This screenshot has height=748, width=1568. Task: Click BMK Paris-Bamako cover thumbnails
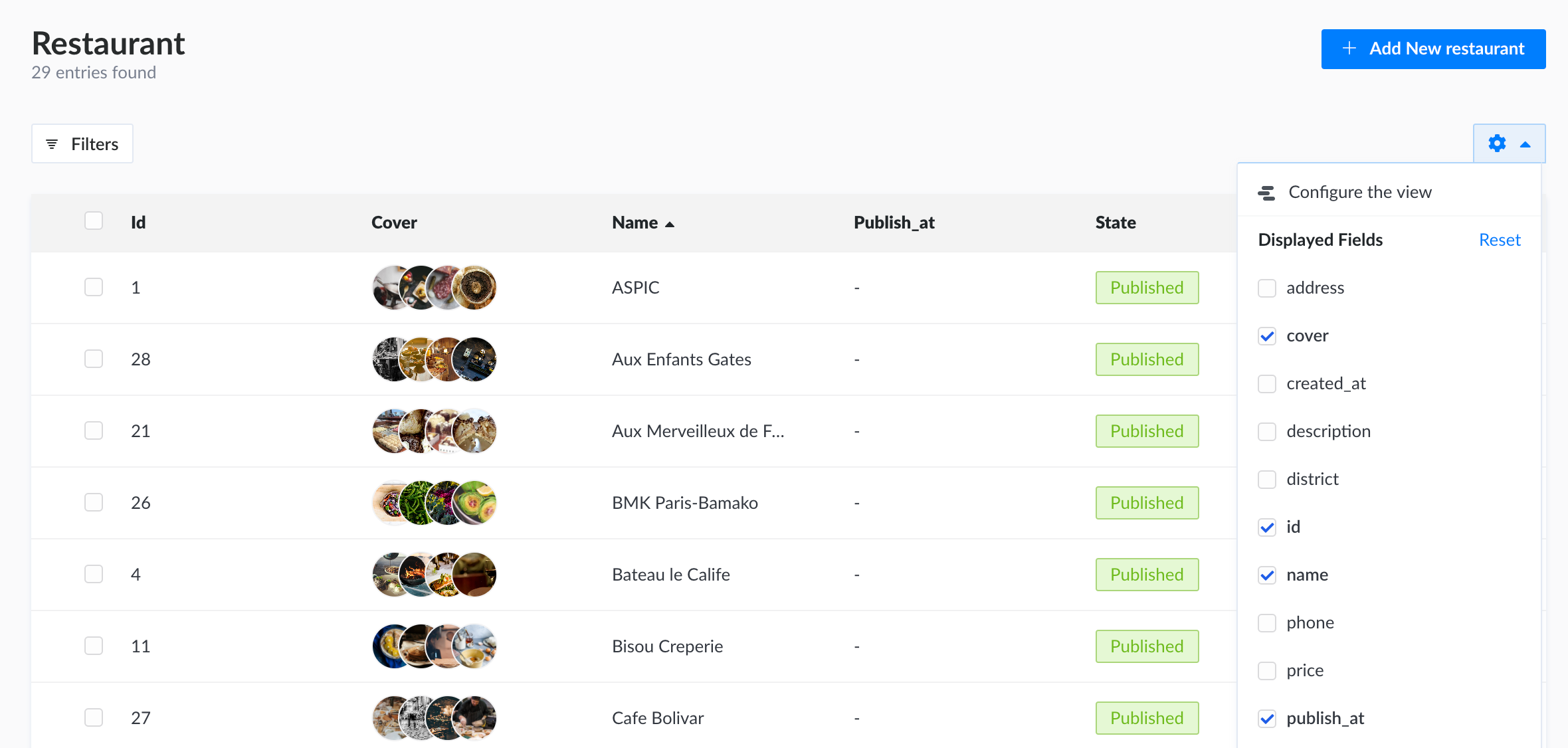435,503
